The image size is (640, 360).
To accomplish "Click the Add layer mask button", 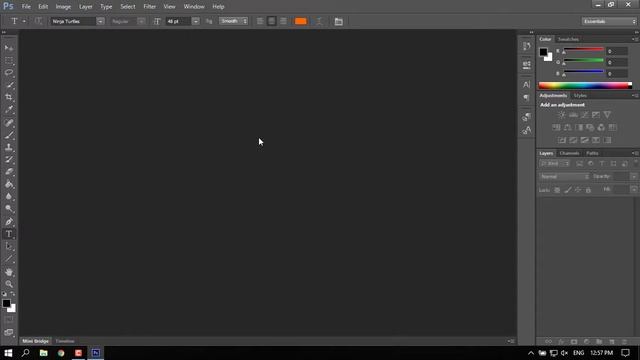I will 574,342.
